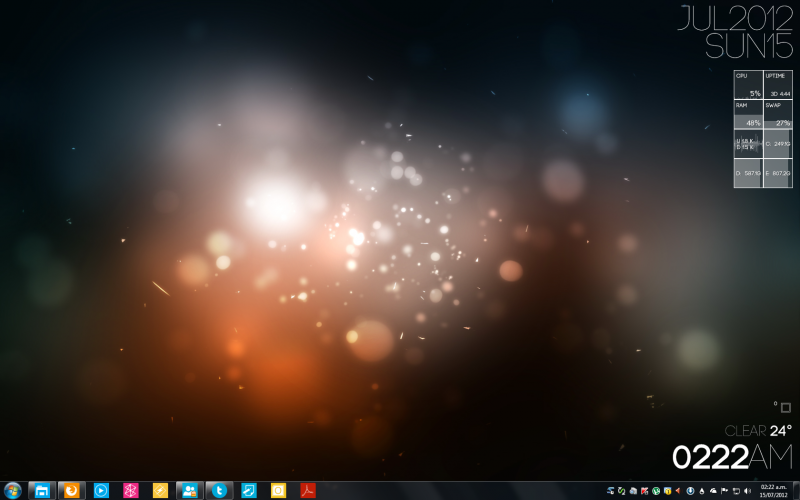Click the orange arrow tray icon

(678, 491)
